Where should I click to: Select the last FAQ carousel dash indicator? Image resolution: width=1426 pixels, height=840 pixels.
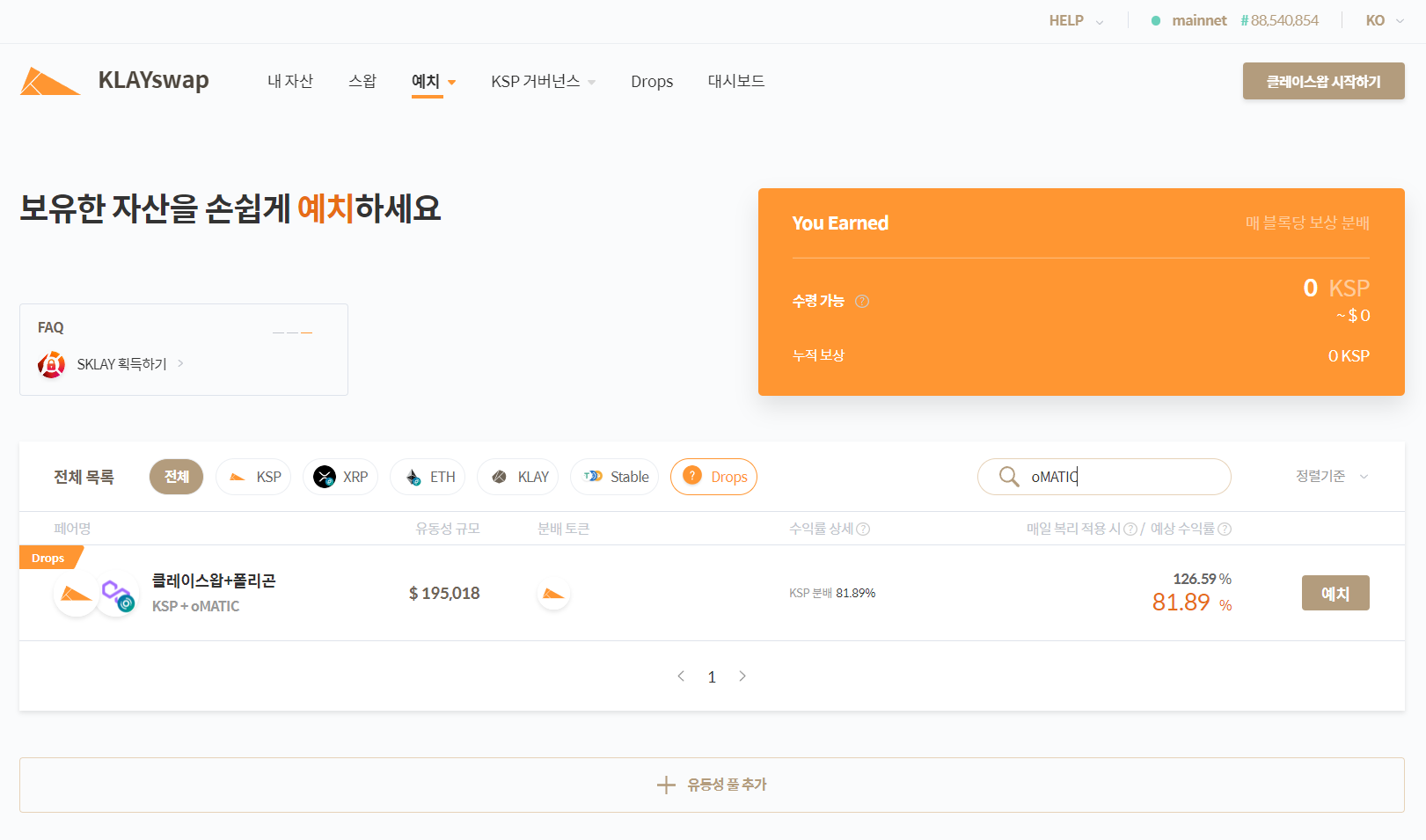coord(307,332)
